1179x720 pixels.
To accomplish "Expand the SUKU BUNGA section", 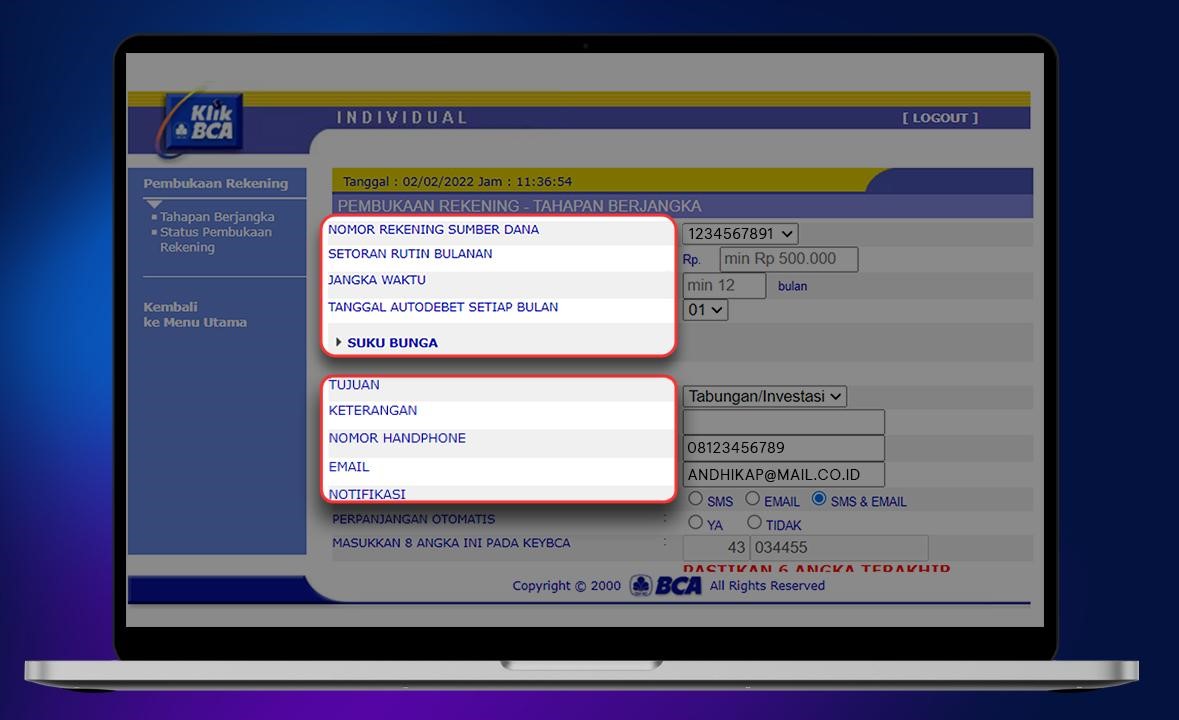I will click(392, 343).
